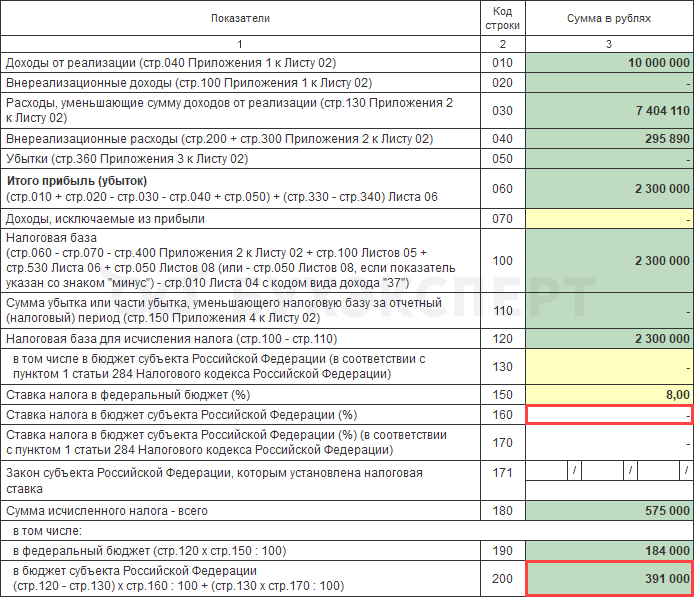Click the 'Показатели' column header
Viewport: 694px width, 597px height.
(x=240, y=18)
